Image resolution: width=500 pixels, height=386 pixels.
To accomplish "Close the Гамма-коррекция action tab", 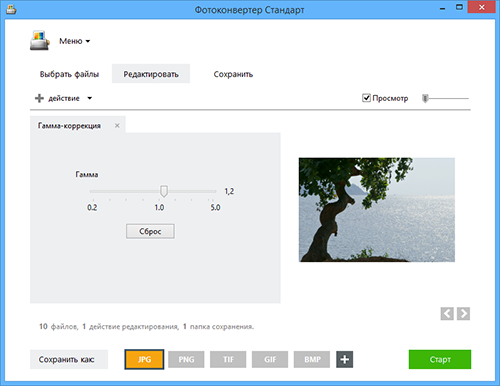I will [117, 125].
